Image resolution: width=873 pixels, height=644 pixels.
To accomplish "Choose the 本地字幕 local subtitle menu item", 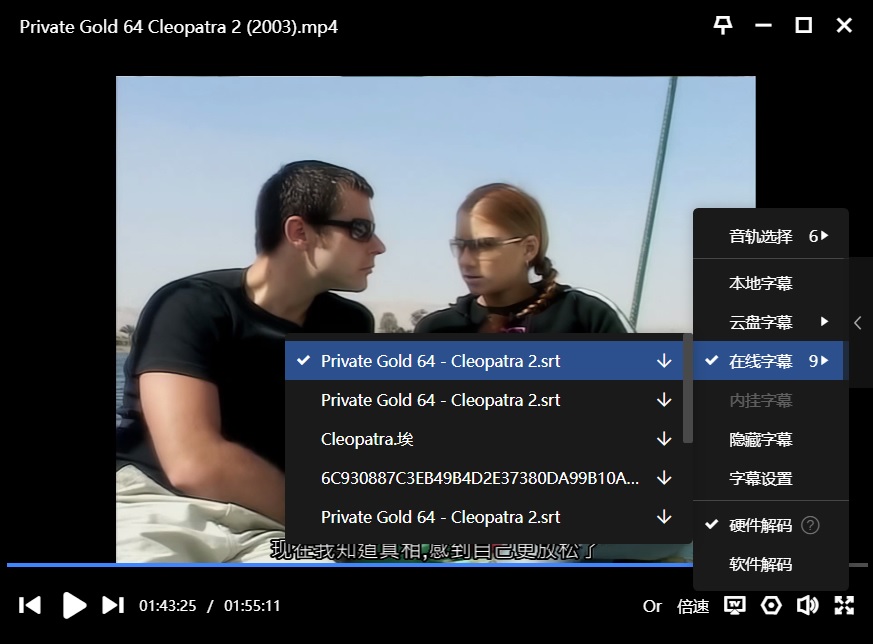I will 760,283.
